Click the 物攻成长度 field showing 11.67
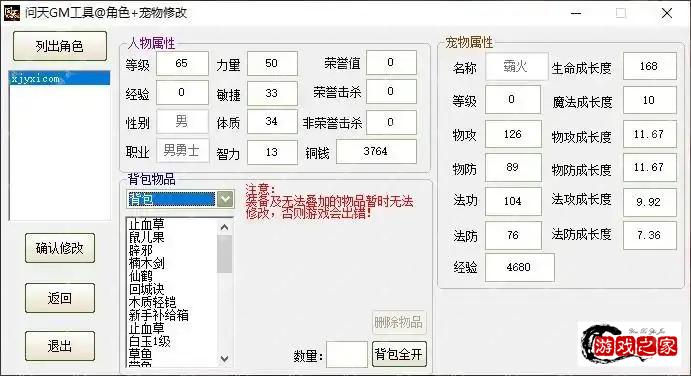Image resolution: width=691 pixels, height=376 pixels. tap(650, 134)
